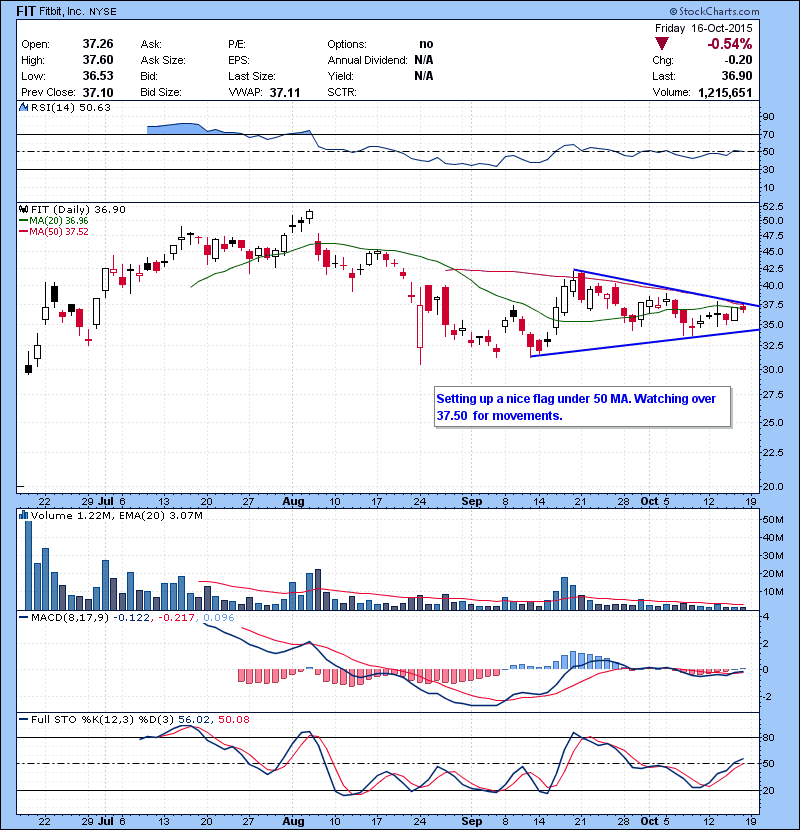
Task: Click the stochastic %D value 50.08
Action: (x=233, y=720)
